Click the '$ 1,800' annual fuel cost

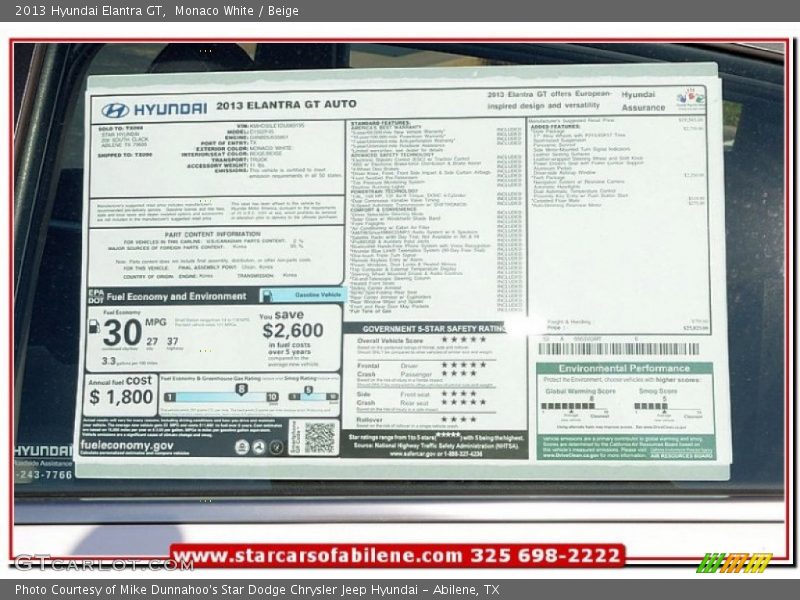pos(121,396)
